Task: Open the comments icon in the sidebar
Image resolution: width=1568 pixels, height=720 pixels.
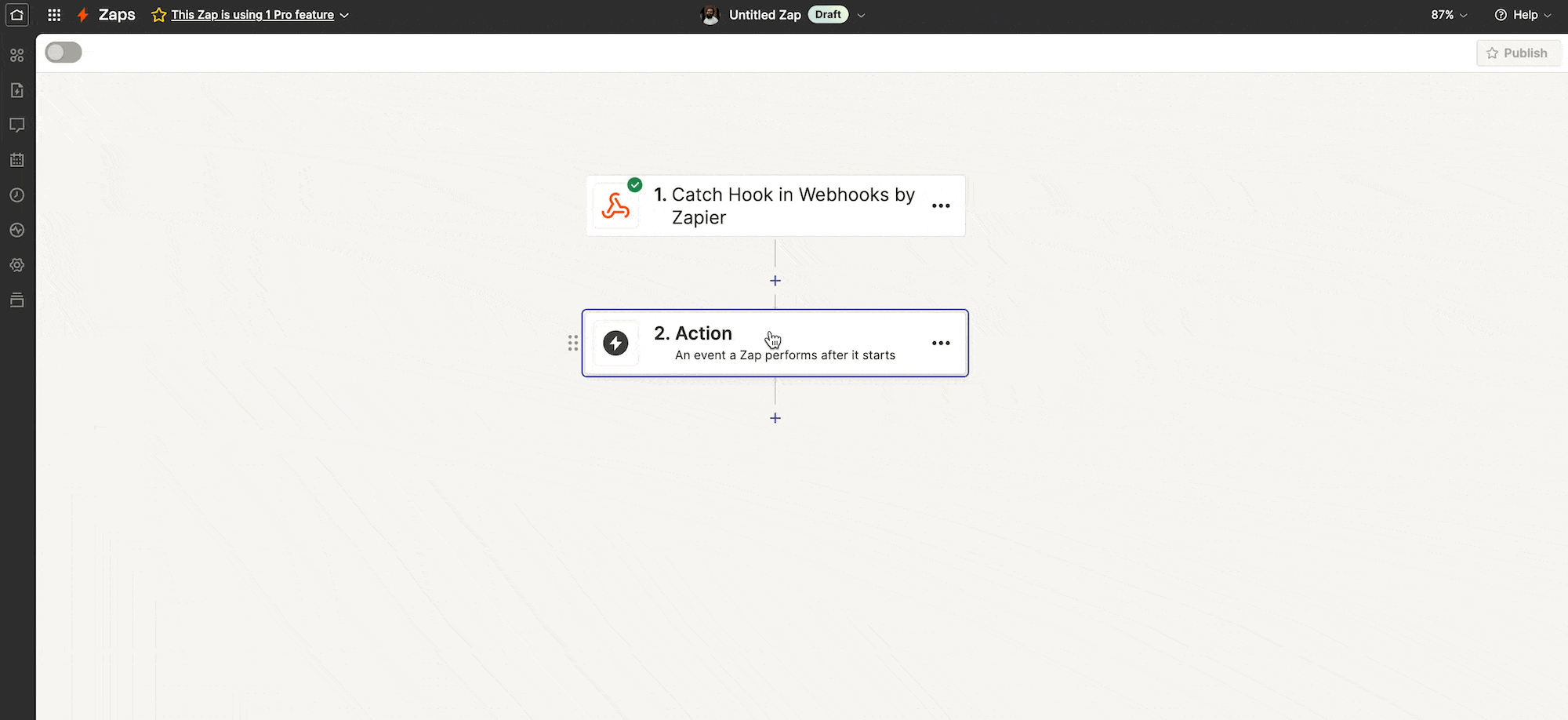Action: tap(16, 125)
